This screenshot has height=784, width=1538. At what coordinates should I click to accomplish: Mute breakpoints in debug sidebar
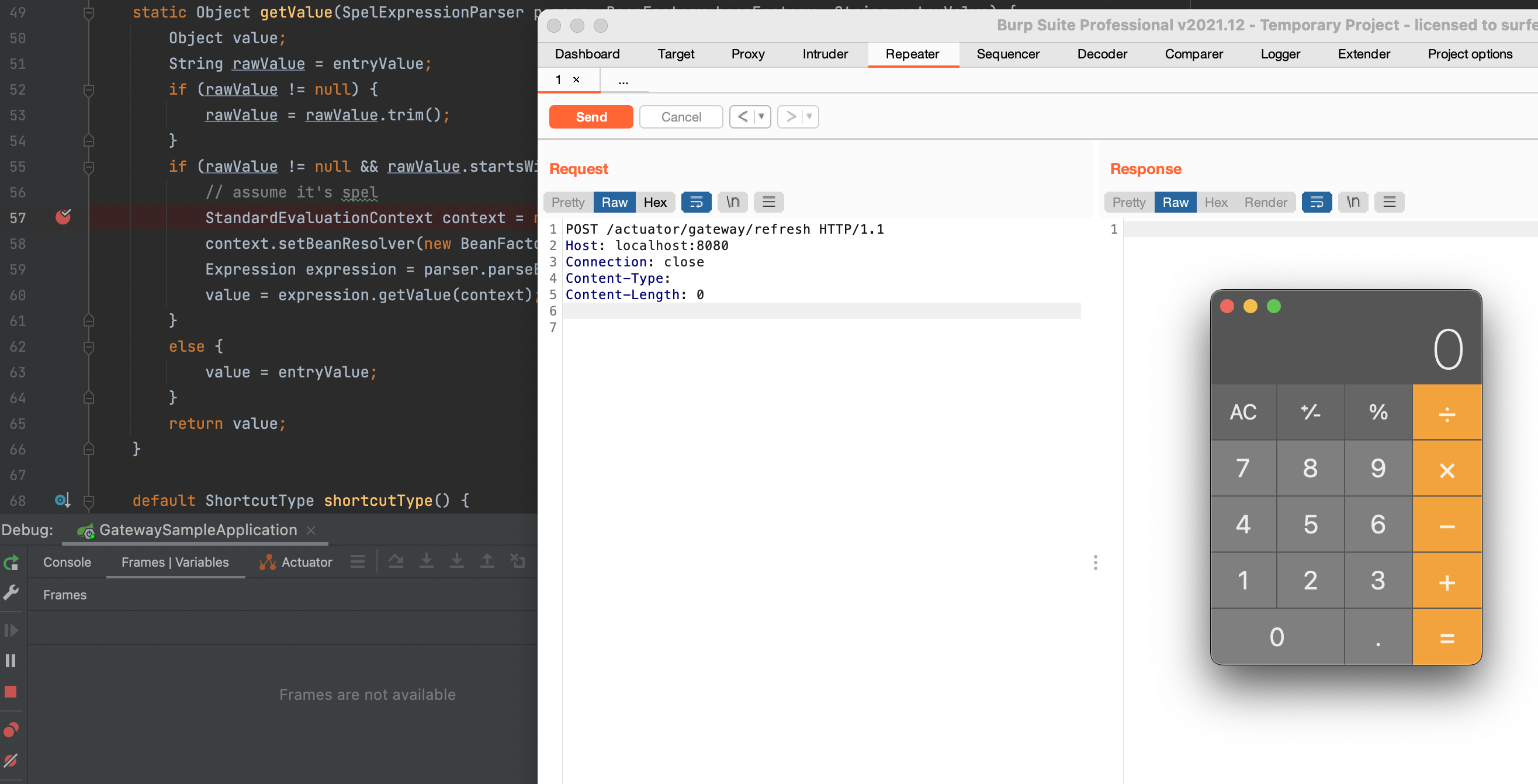point(11,760)
